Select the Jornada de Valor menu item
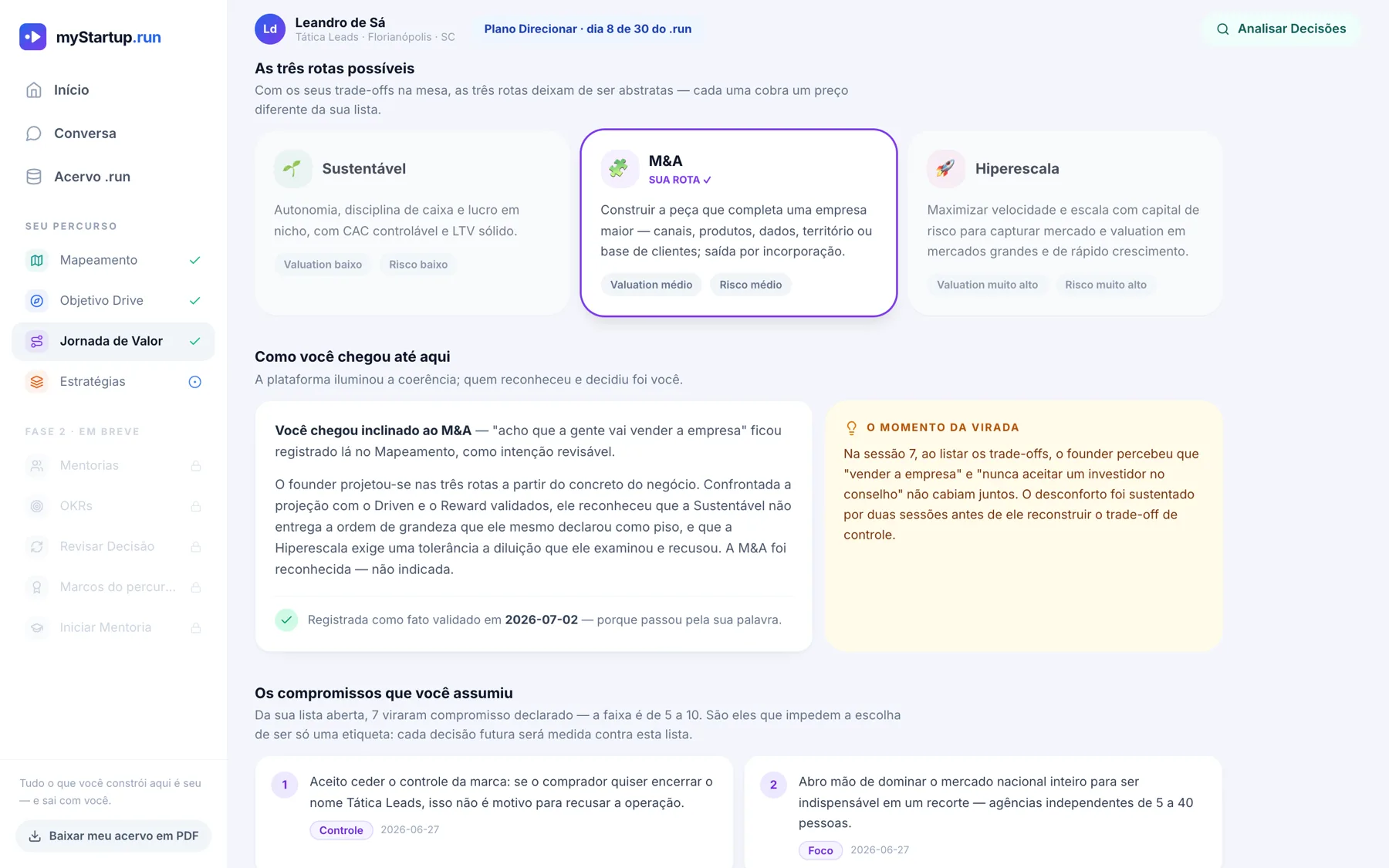The width and height of the screenshot is (1389, 868). click(x=113, y=341)
